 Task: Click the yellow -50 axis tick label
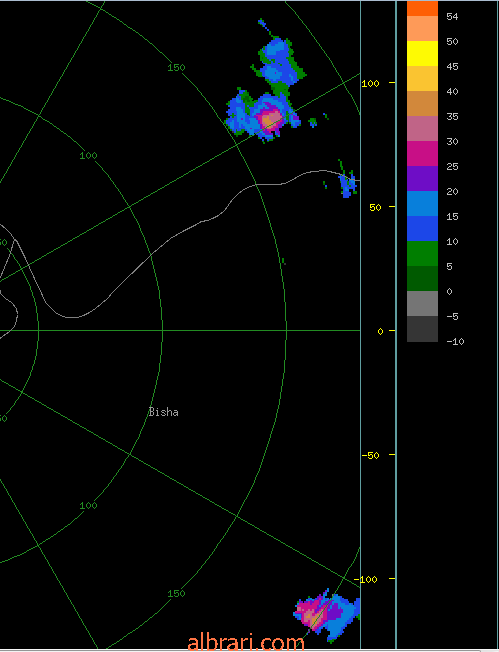[370, 455]
